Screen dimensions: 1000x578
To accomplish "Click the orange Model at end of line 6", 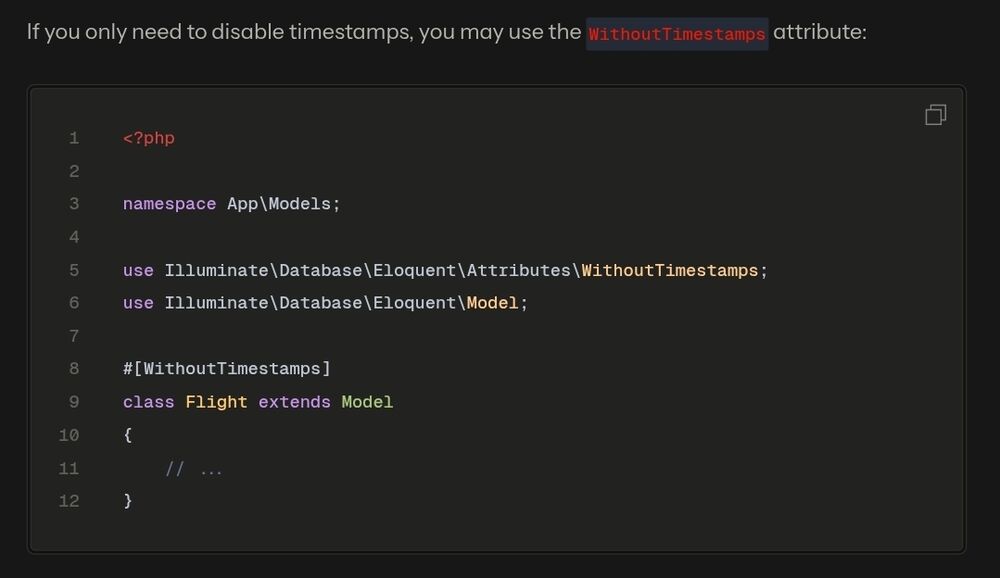I will [492, 303].
